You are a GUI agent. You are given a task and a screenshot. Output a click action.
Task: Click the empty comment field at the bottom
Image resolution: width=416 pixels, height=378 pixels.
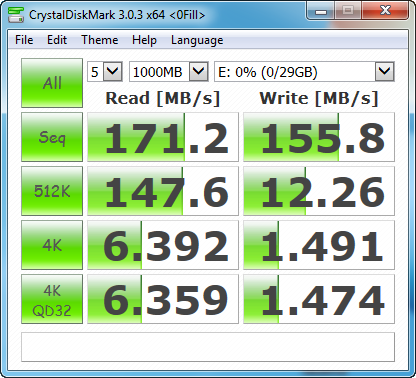click(x=208, y=347)
